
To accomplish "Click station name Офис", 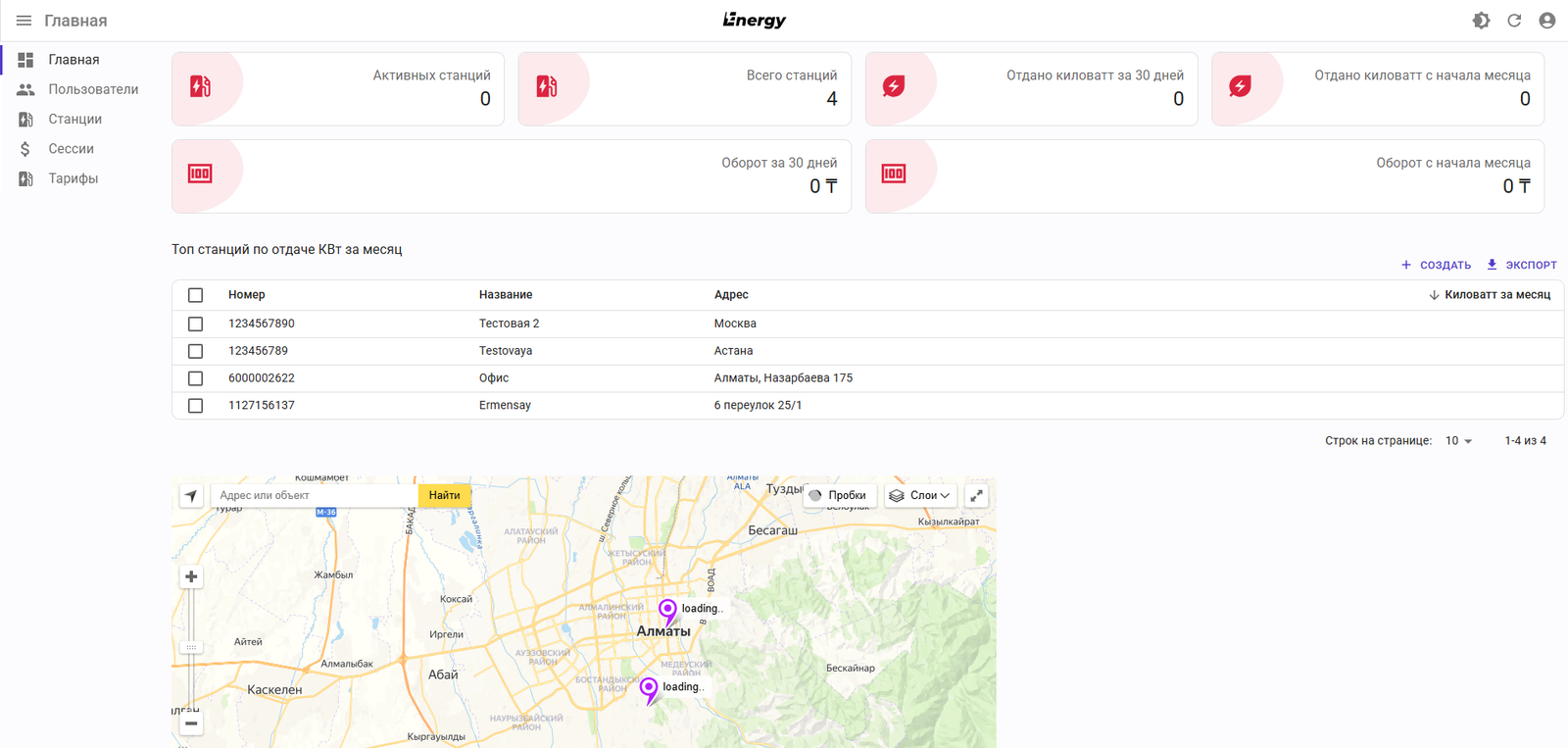I will click(x=494, y=378).
